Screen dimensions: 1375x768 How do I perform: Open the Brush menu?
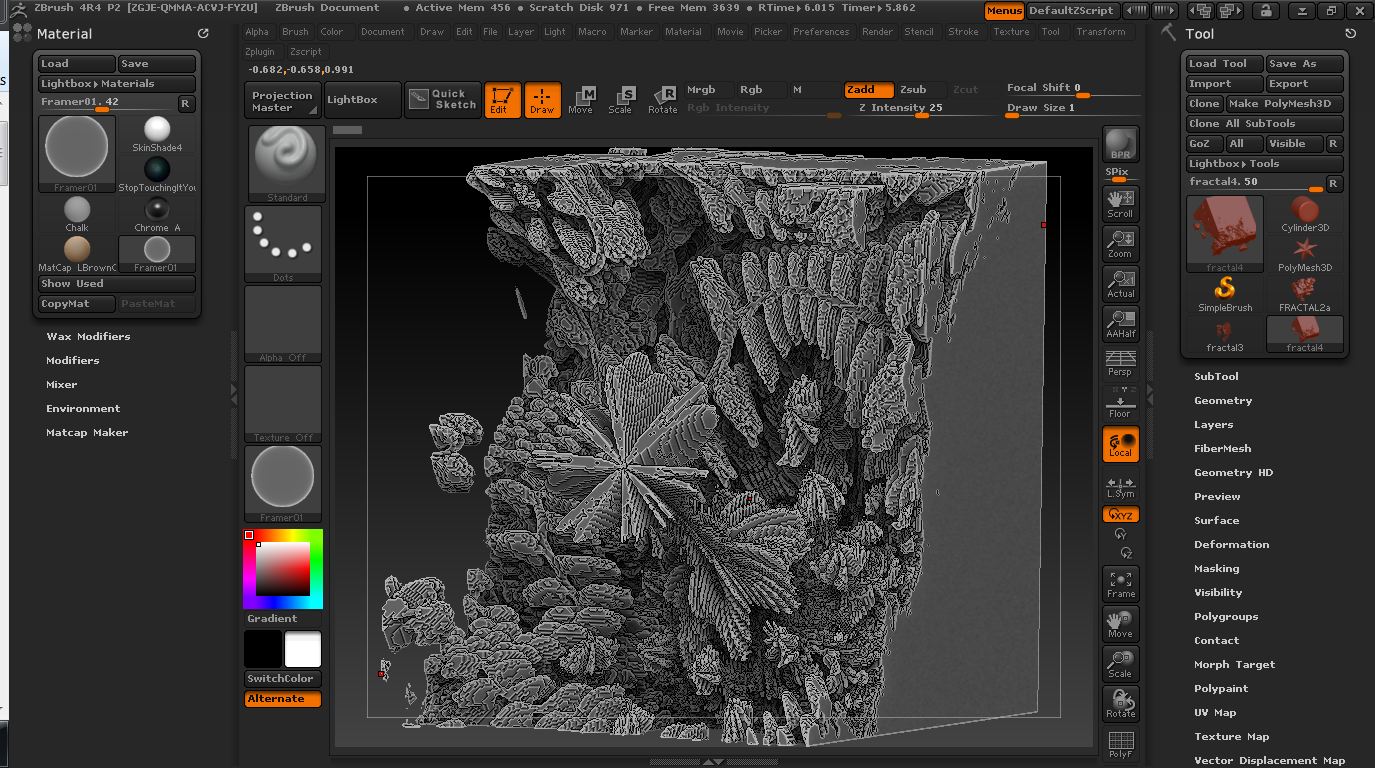tap(295, 32)
